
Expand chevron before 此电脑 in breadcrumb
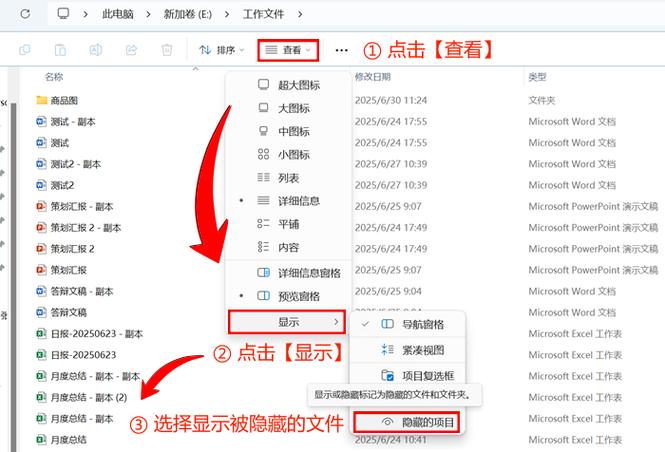tap(85, 14)
